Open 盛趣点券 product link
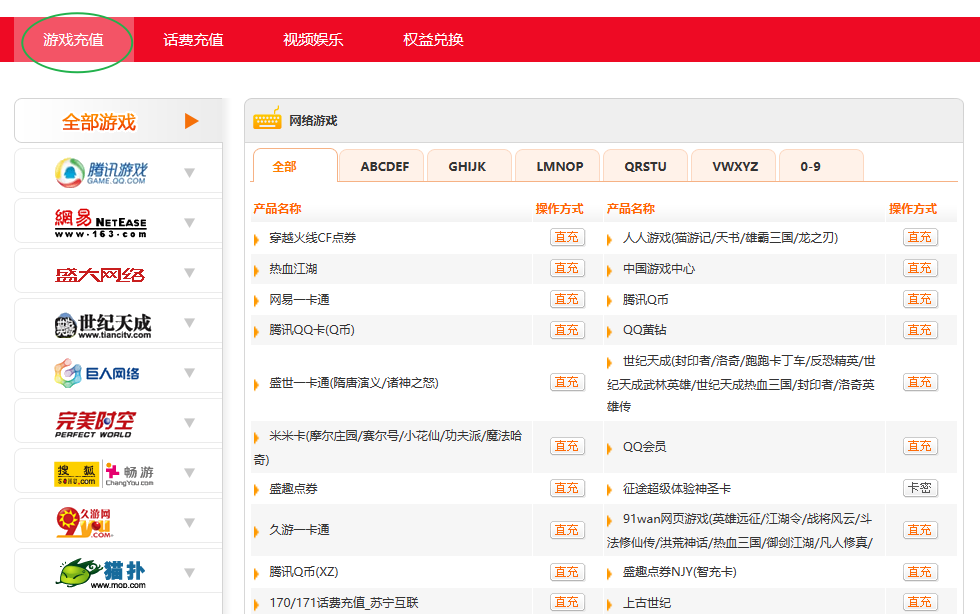 (293, 488)
